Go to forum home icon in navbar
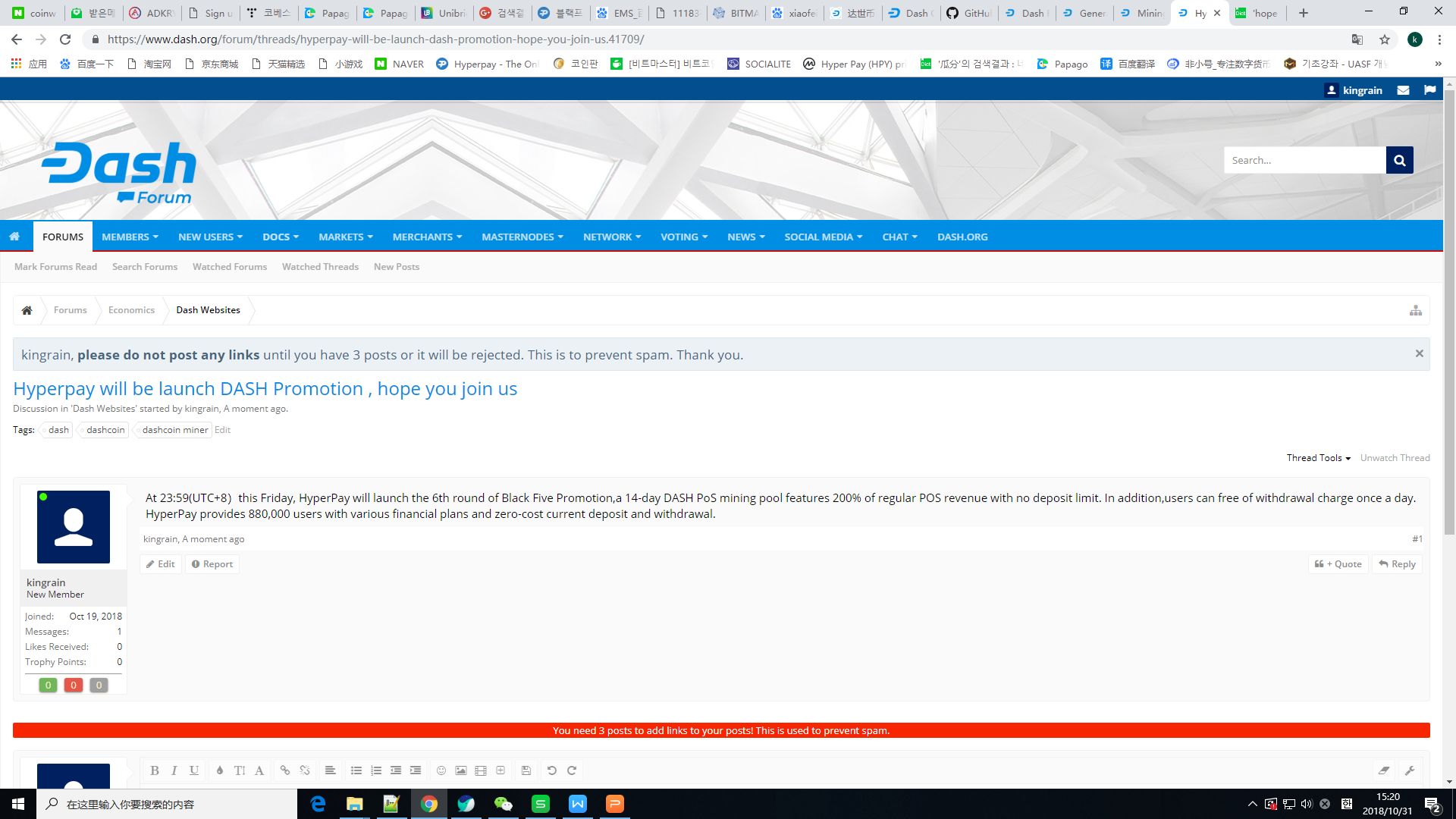The height and width of the screenshot is (819, 1456). tap(14, 237)
